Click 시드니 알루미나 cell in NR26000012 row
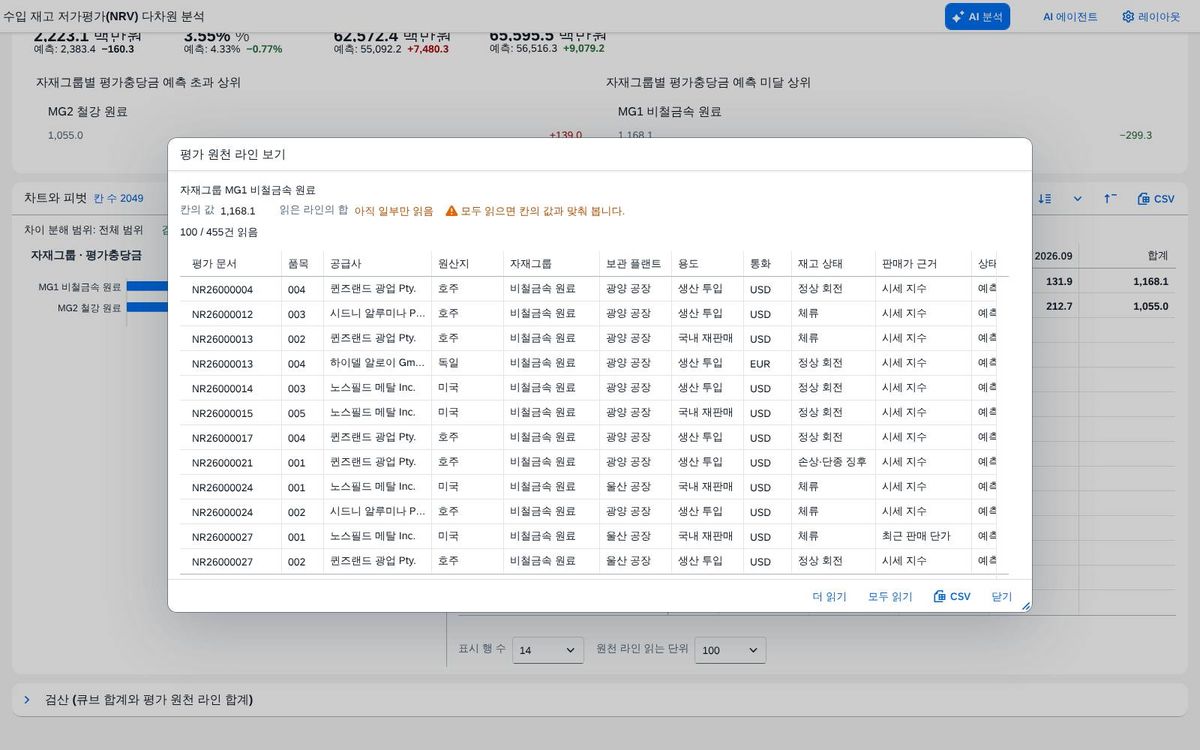The image size is (1200, 750). pos(377,314)
